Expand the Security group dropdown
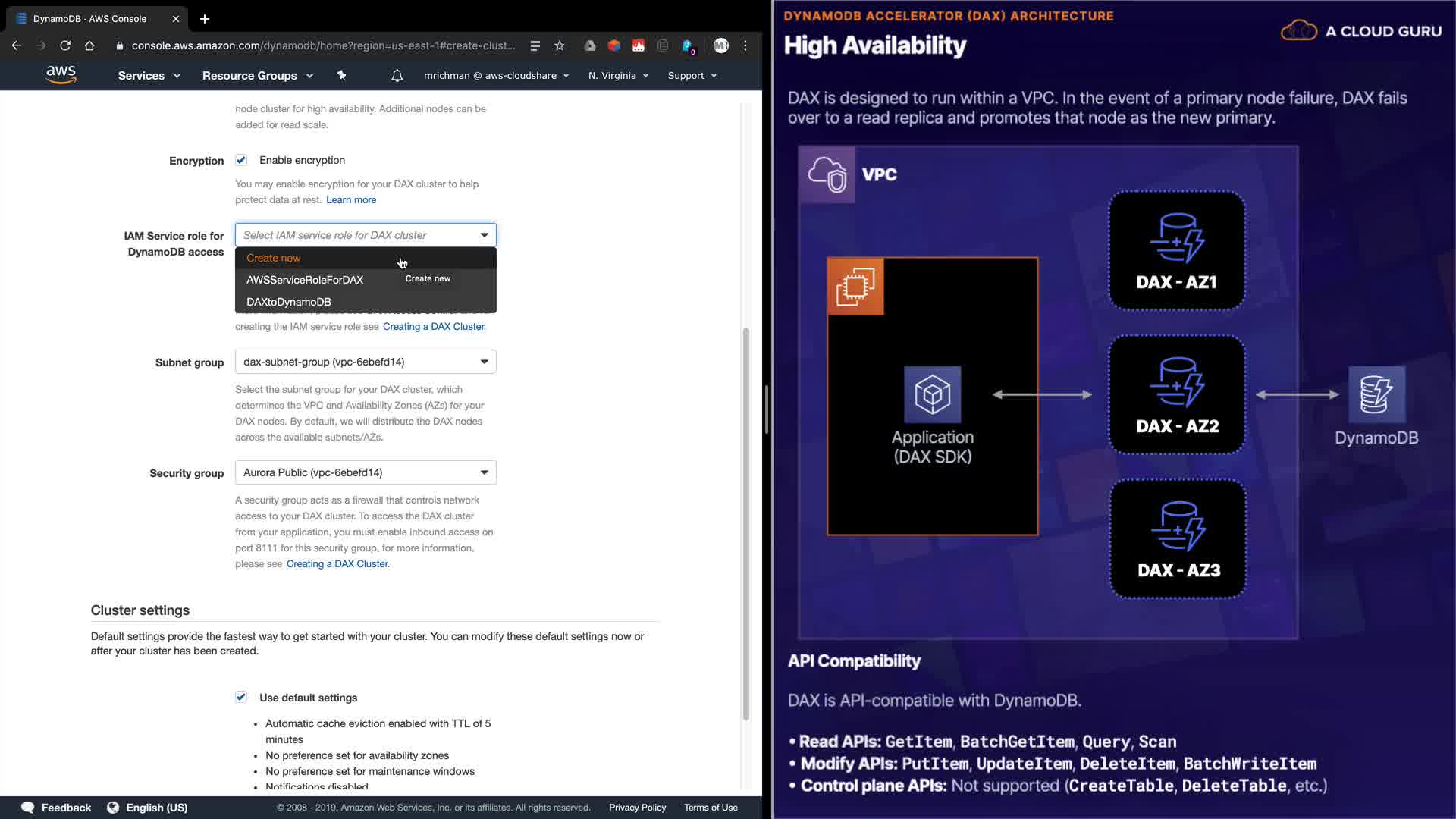The width and height of the screenshot is (1456, 819). click(x=366, y=472)
